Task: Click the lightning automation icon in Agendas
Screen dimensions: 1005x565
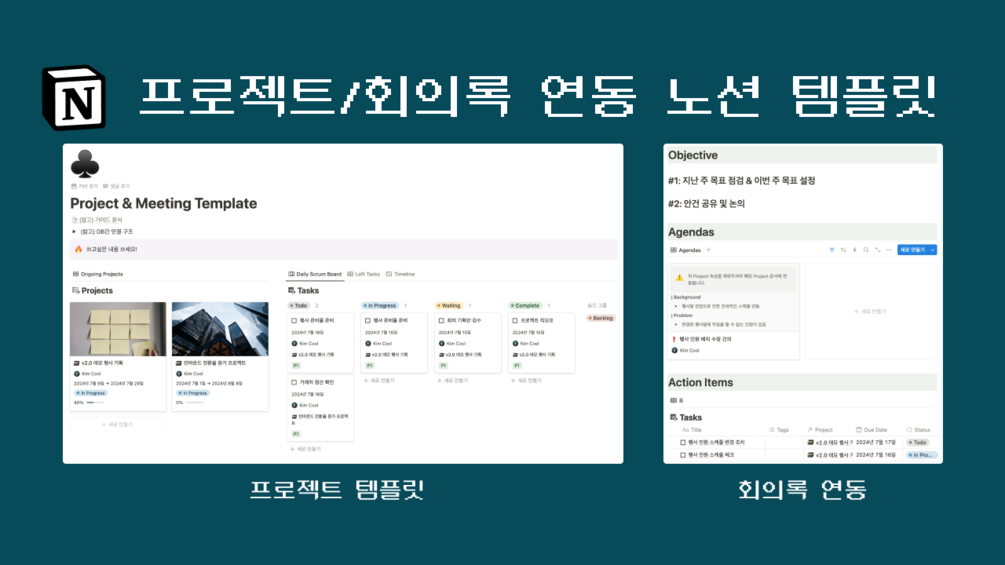Action: coord(854,250)
